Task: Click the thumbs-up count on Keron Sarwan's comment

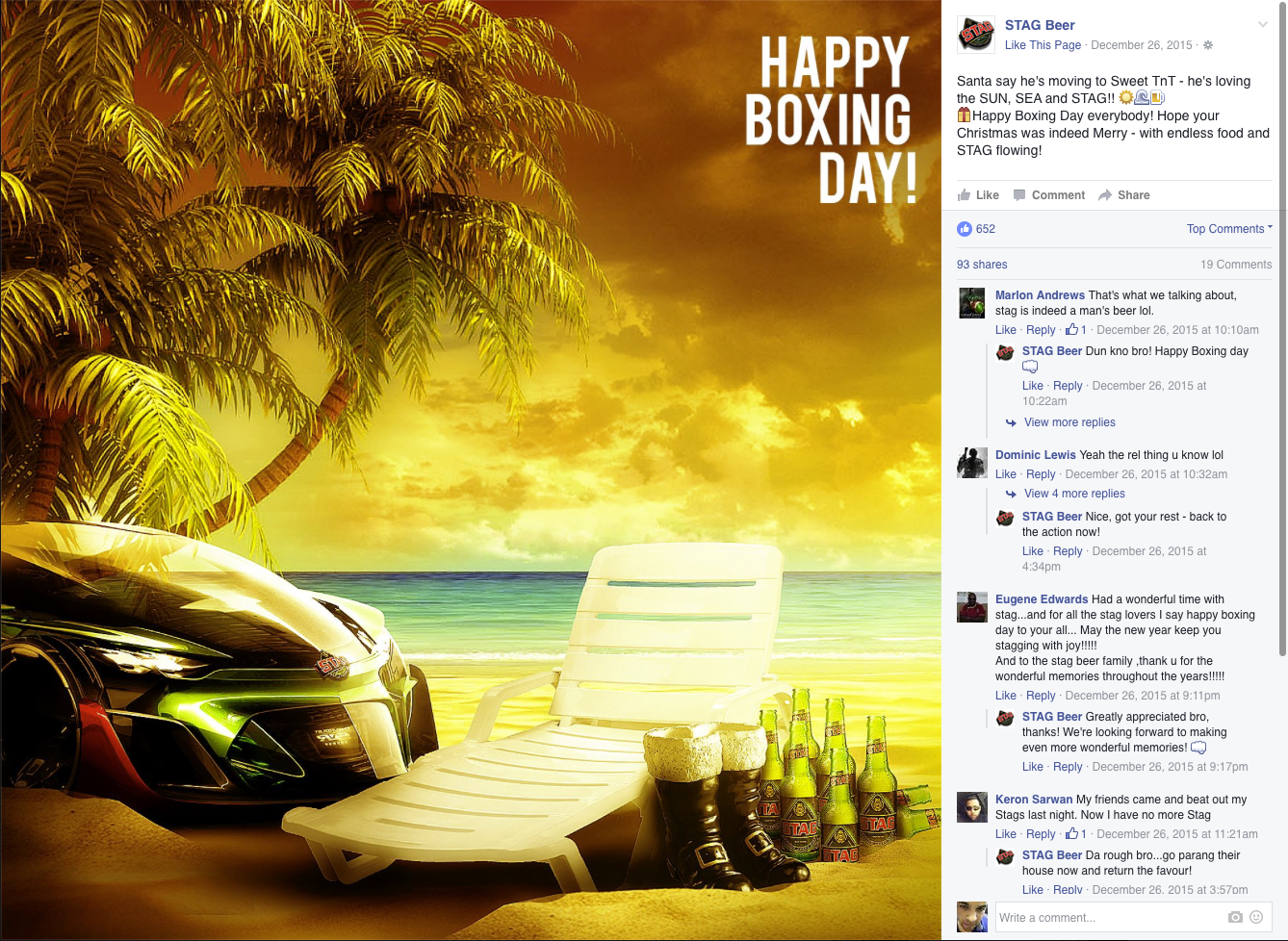Action: [1076, 834]
